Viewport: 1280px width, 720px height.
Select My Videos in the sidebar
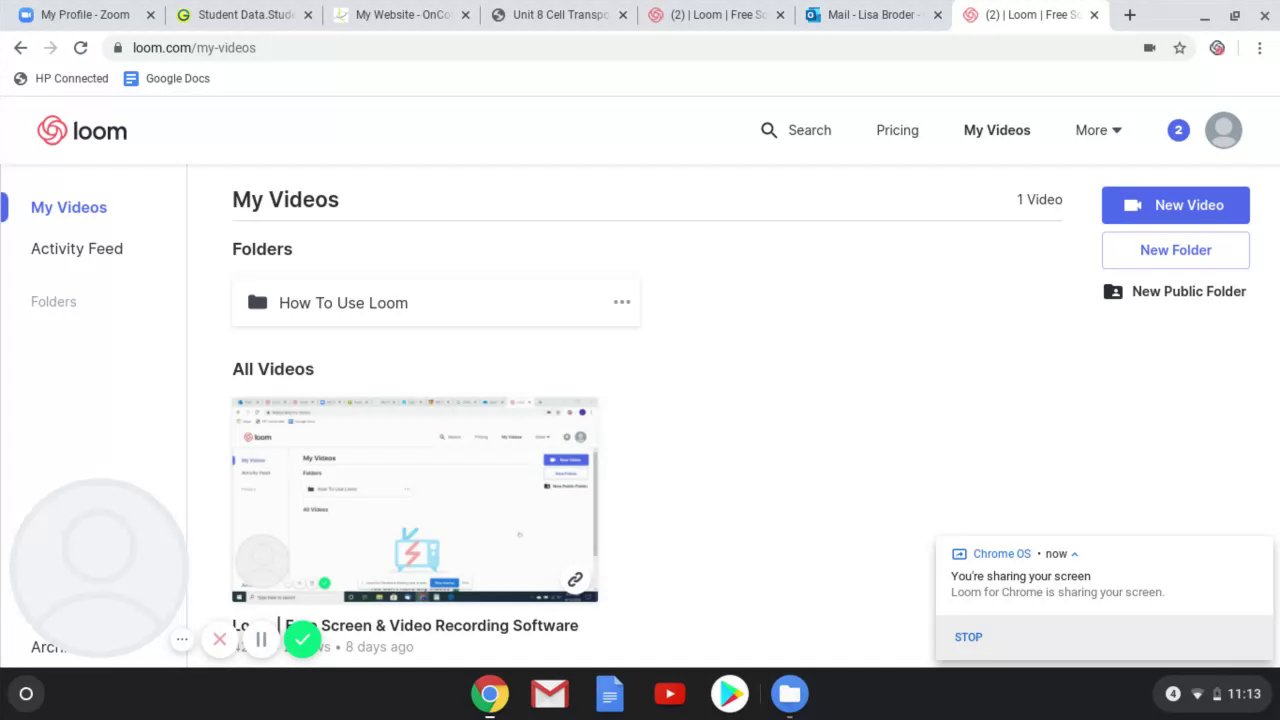point(69,207)
